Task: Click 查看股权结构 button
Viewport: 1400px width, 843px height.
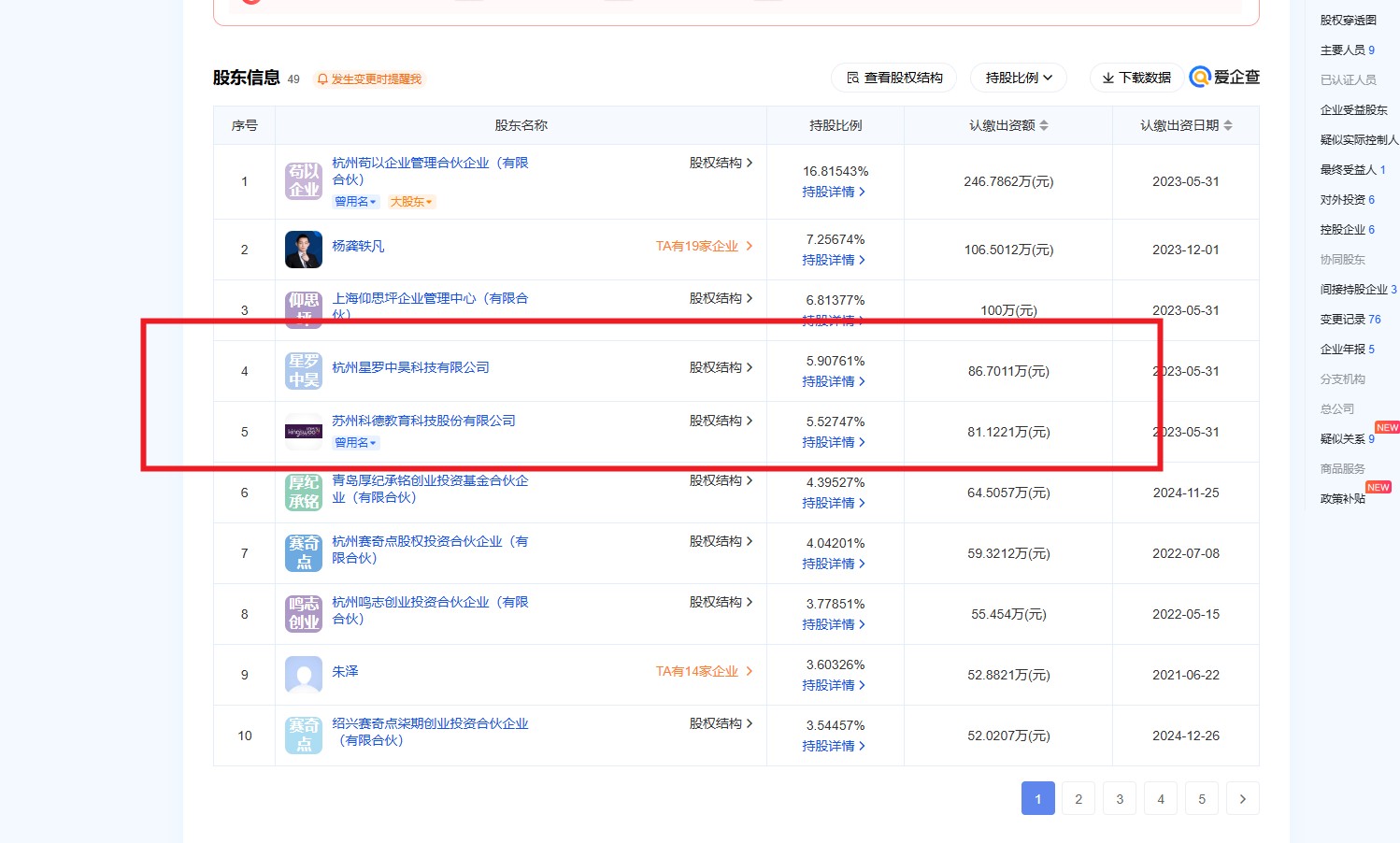Action: tap(893, 78)
